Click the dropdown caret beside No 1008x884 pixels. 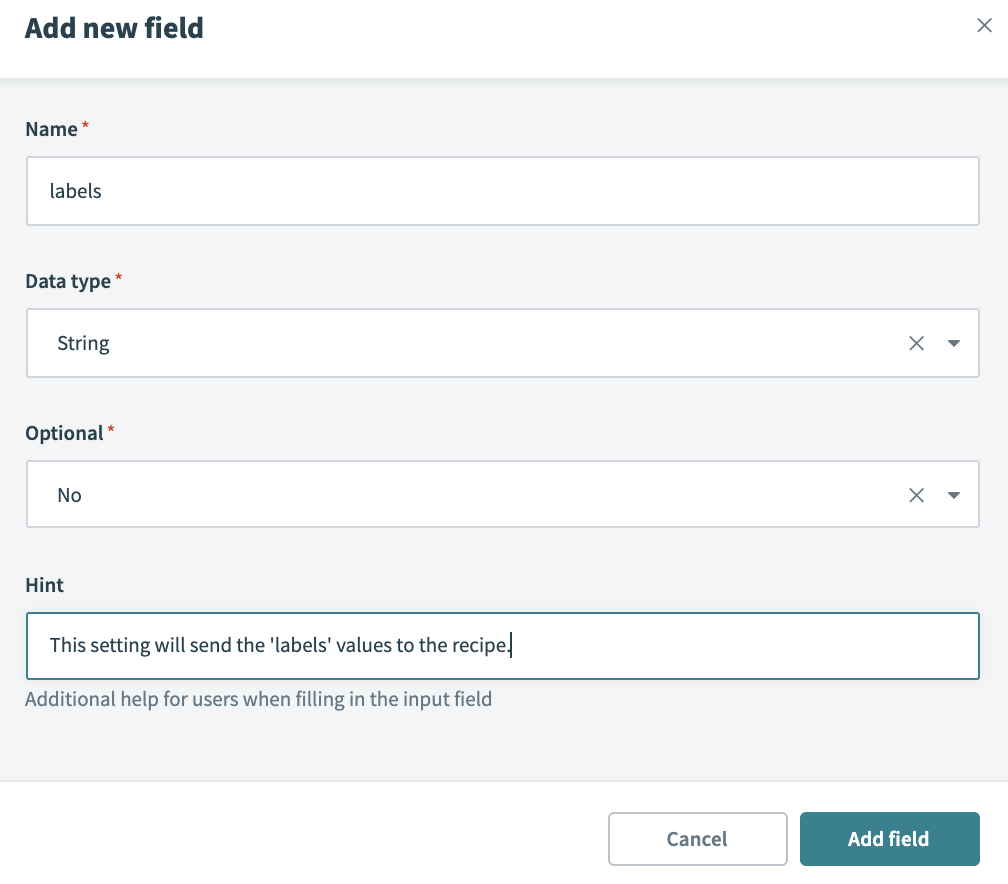coord(953,494)
